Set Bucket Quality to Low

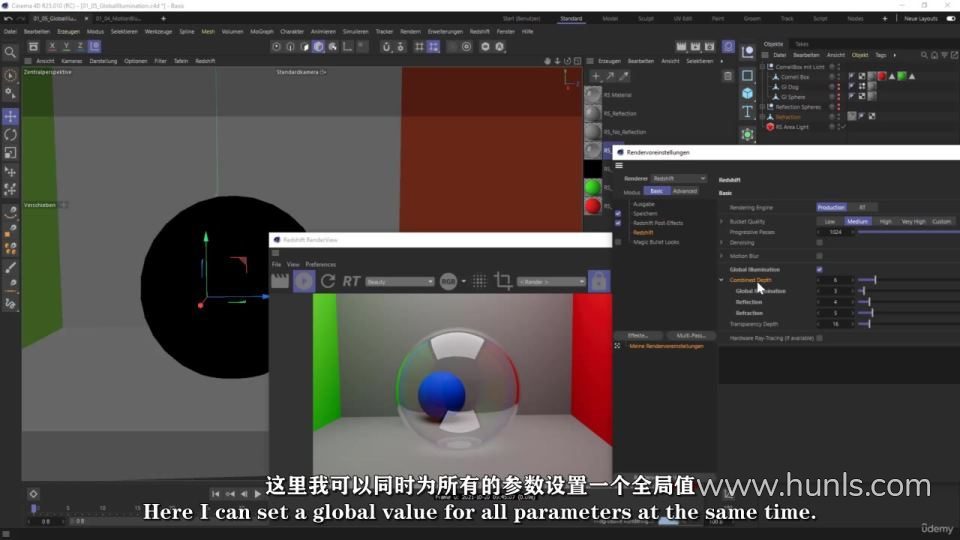click(830, 222)
